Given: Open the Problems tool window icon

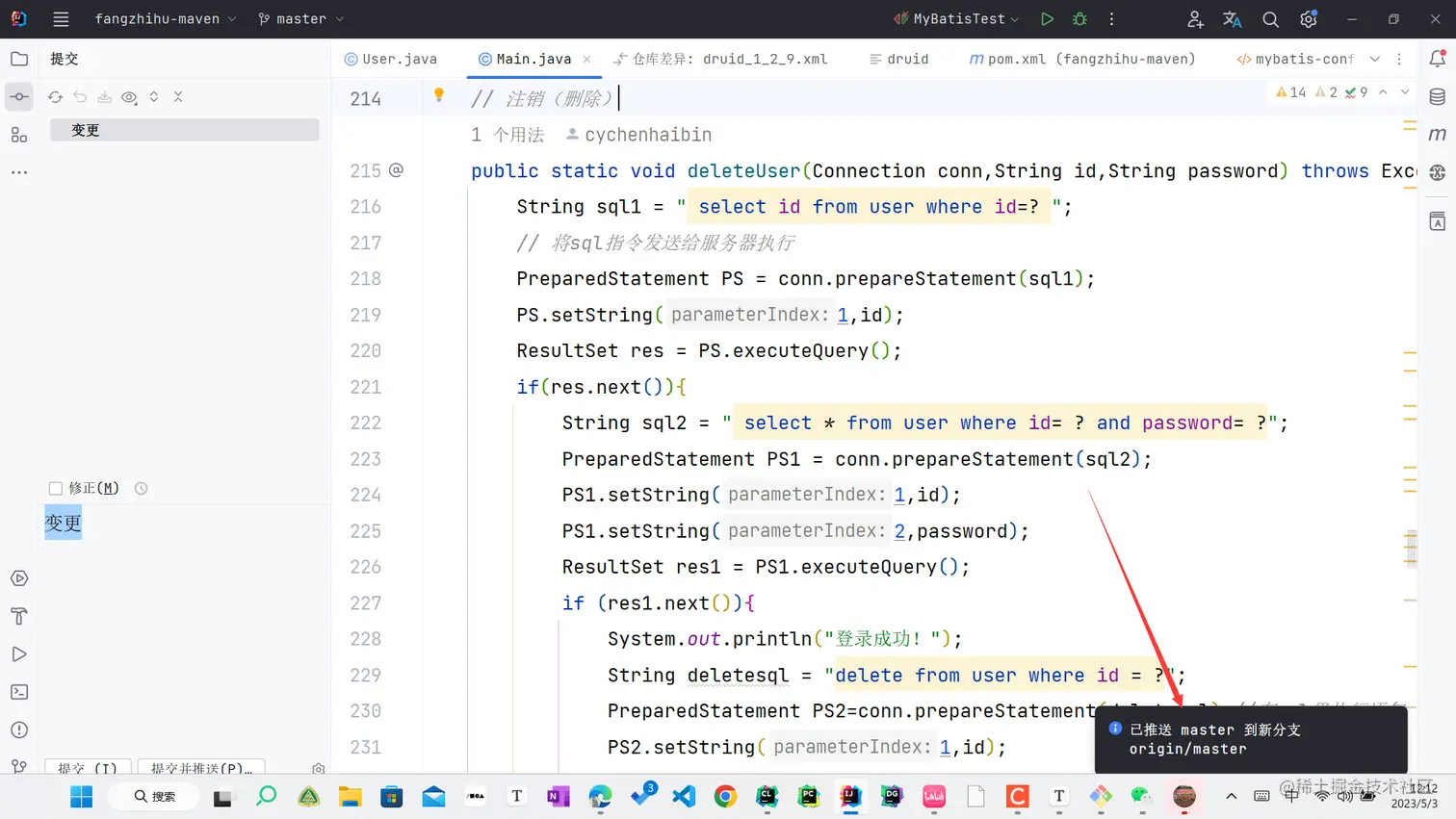Looking at the screenshot, I should [19, 729].
